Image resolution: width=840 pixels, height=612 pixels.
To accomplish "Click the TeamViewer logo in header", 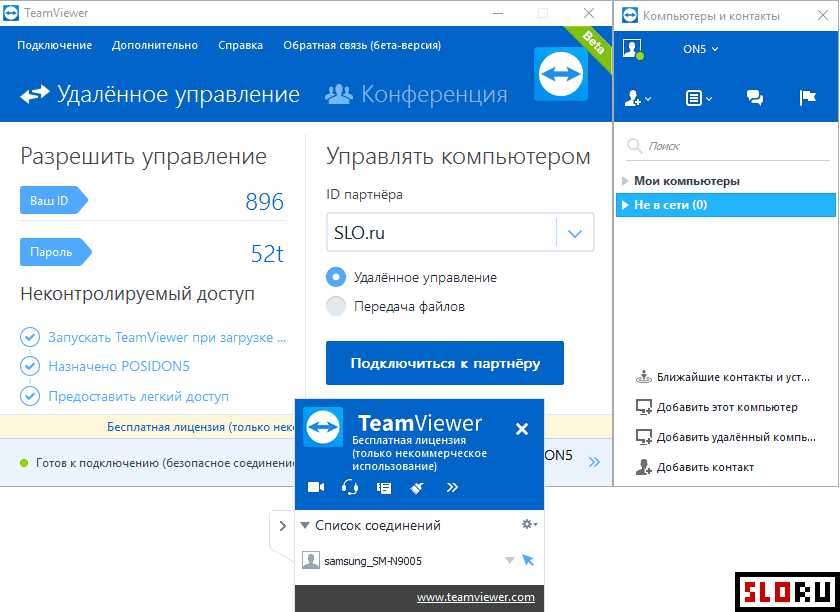I will pos(560,74).
